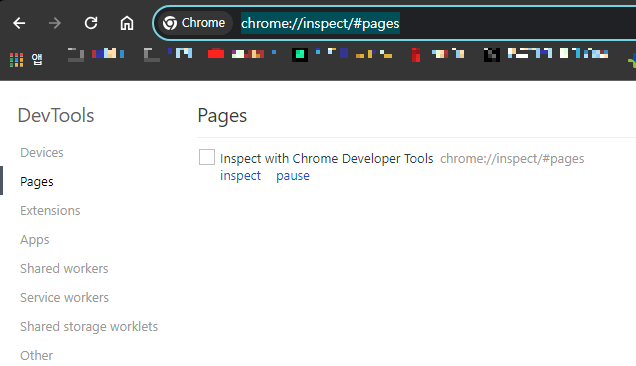This screenshot has width=636, height=366.
Task: Click the 'Inspect with Chrome Developer Tools' title
Action: click(327, 158)
